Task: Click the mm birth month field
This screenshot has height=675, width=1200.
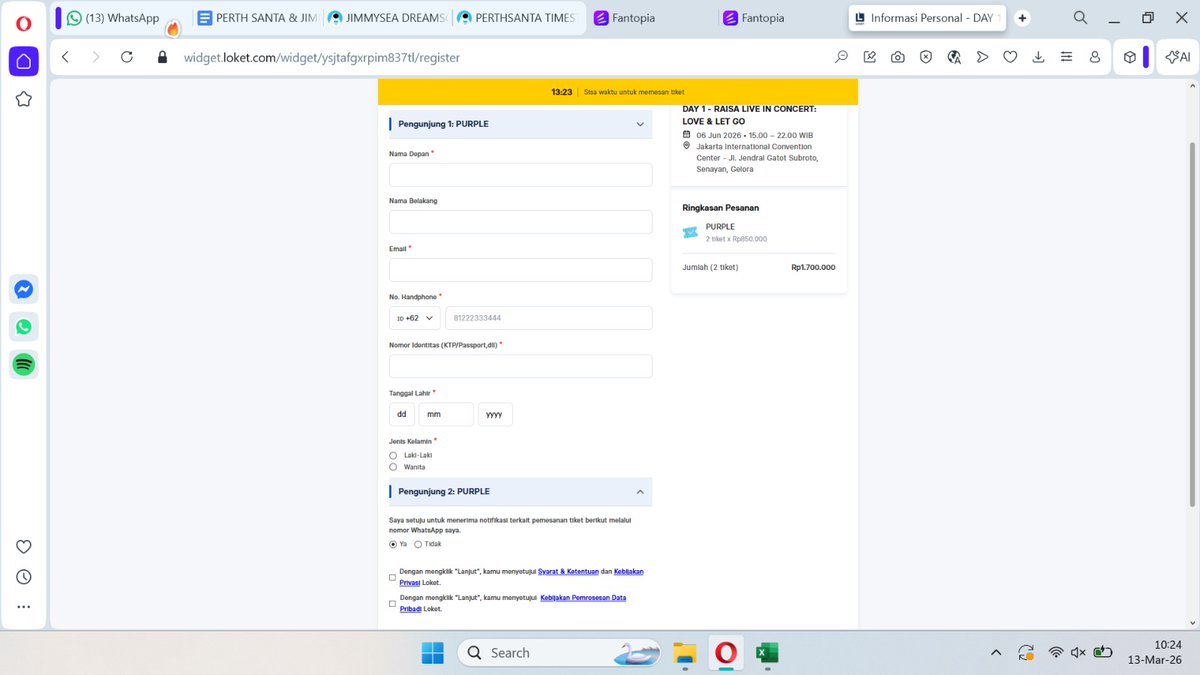Action: tap(445, 414)
